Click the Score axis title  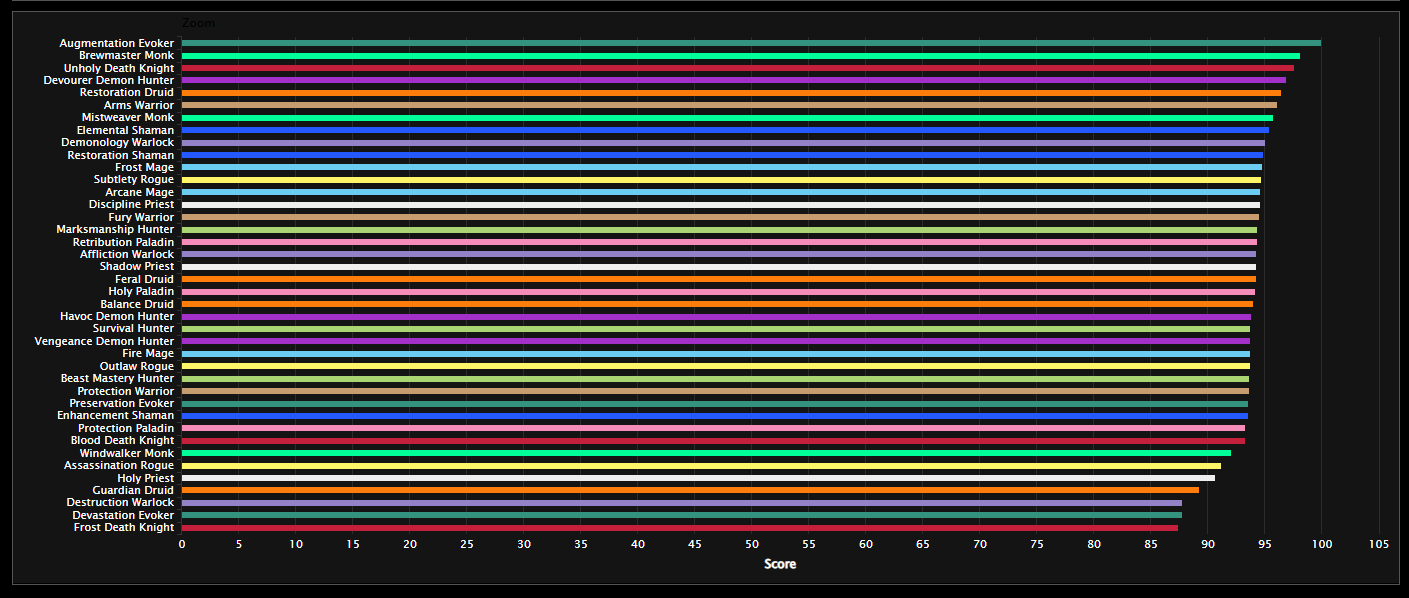780,564
